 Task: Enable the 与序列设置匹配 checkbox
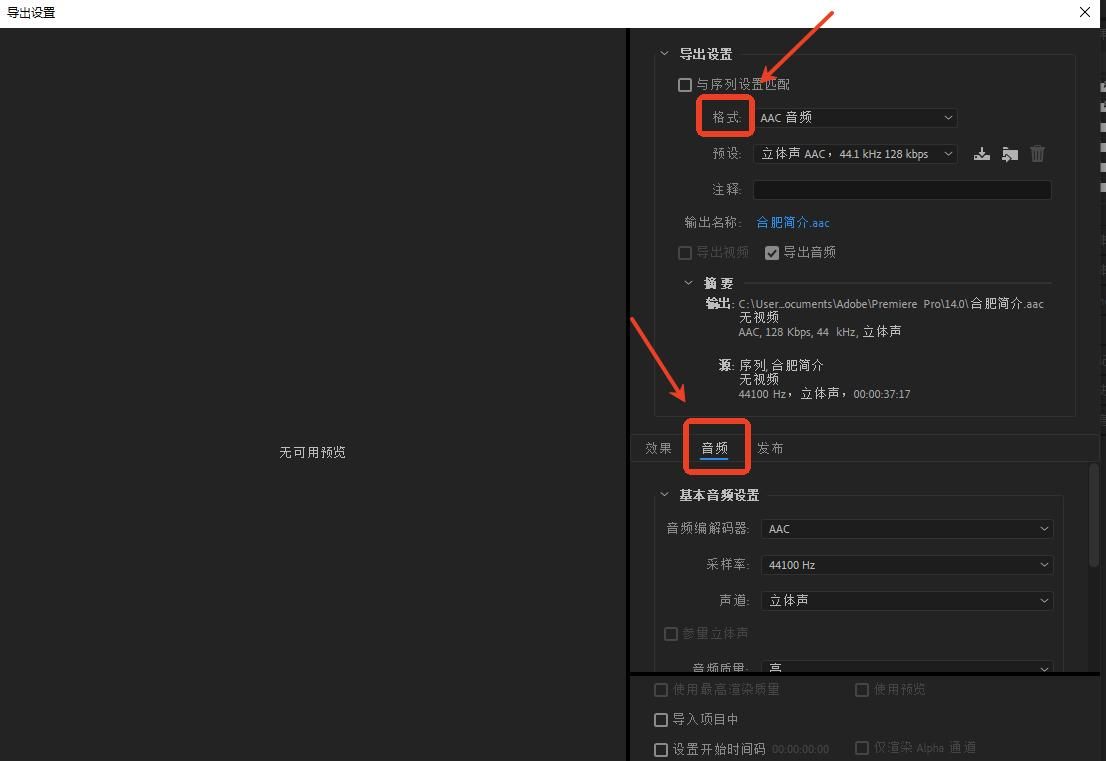684,85
